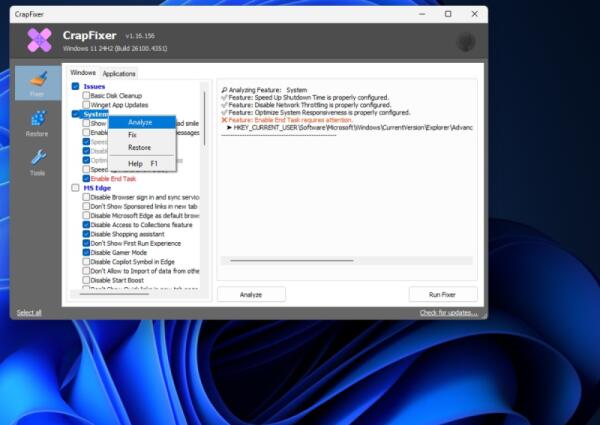Click the round profile icon in the header
This screenshot has width=600, height=425.
click(466, 42)
